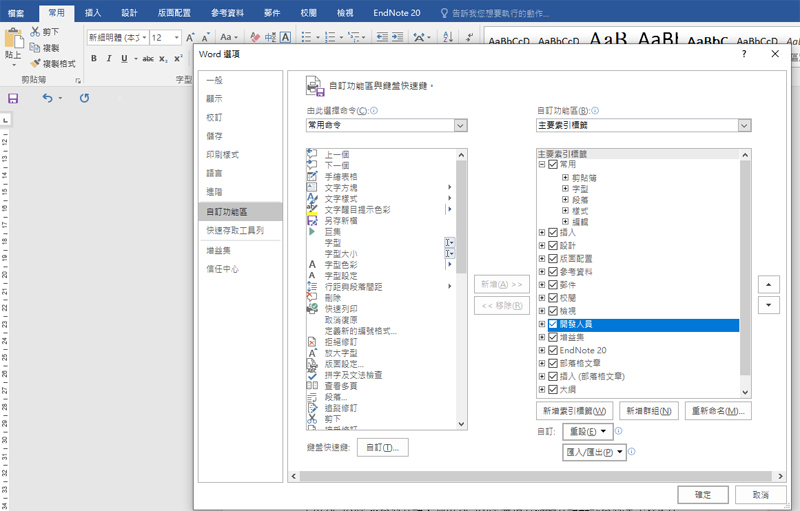Open the 常用命令 commands dropdown
This screenshot has height=511, width=800.
click(x=461, y=125)
